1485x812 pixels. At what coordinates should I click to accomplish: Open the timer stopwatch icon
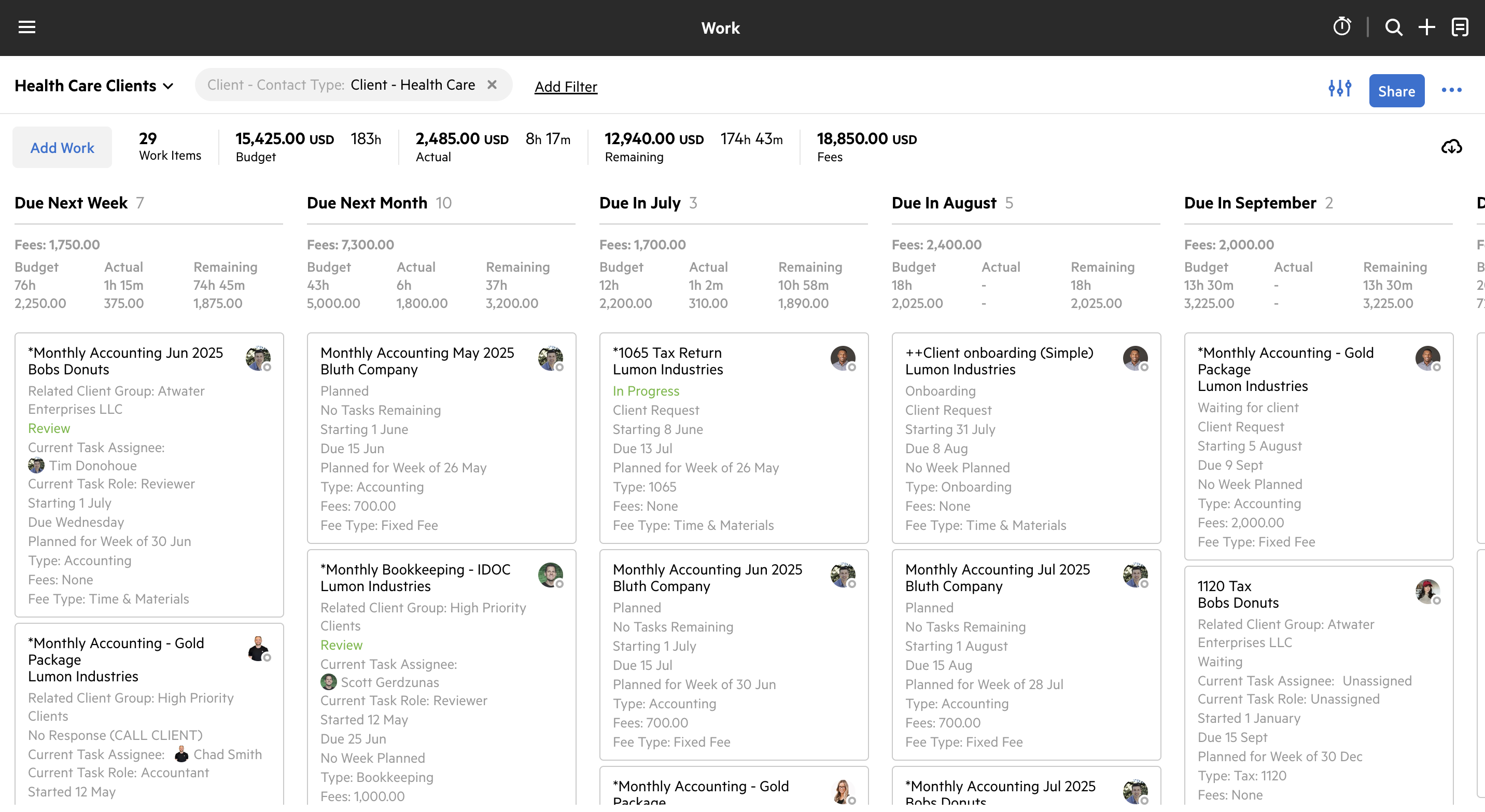[x=1341, y=27]
